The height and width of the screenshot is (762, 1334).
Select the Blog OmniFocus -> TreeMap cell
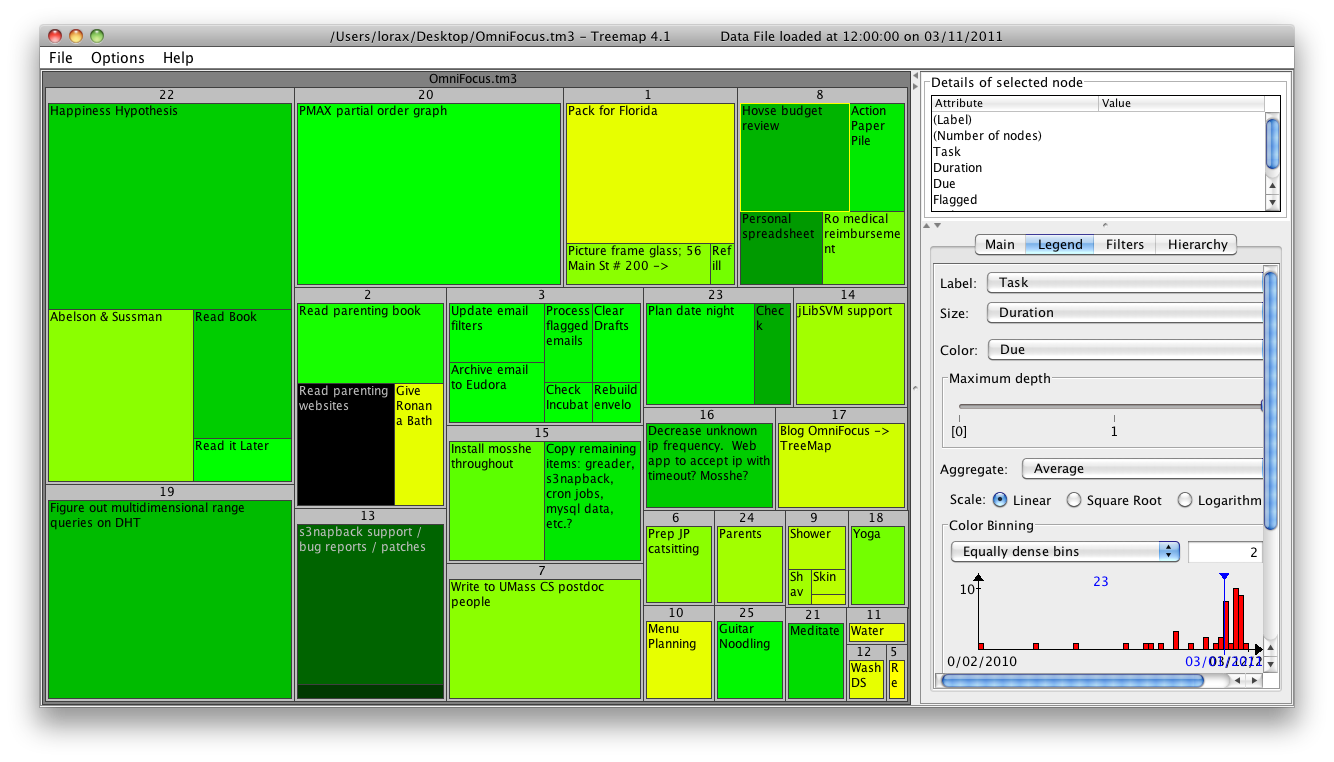click(841, 466)
